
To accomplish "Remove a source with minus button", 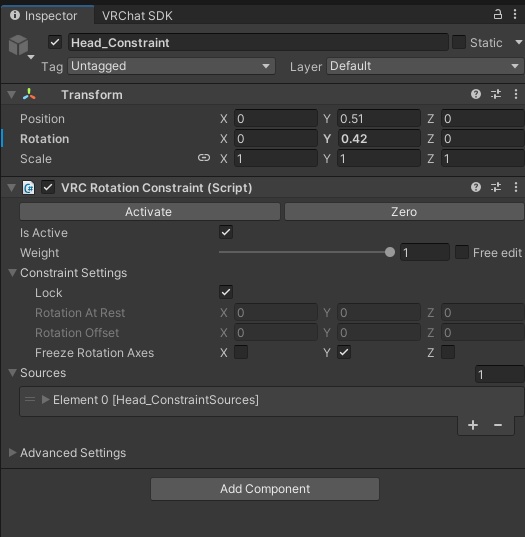I will click(x=498, y=425).
